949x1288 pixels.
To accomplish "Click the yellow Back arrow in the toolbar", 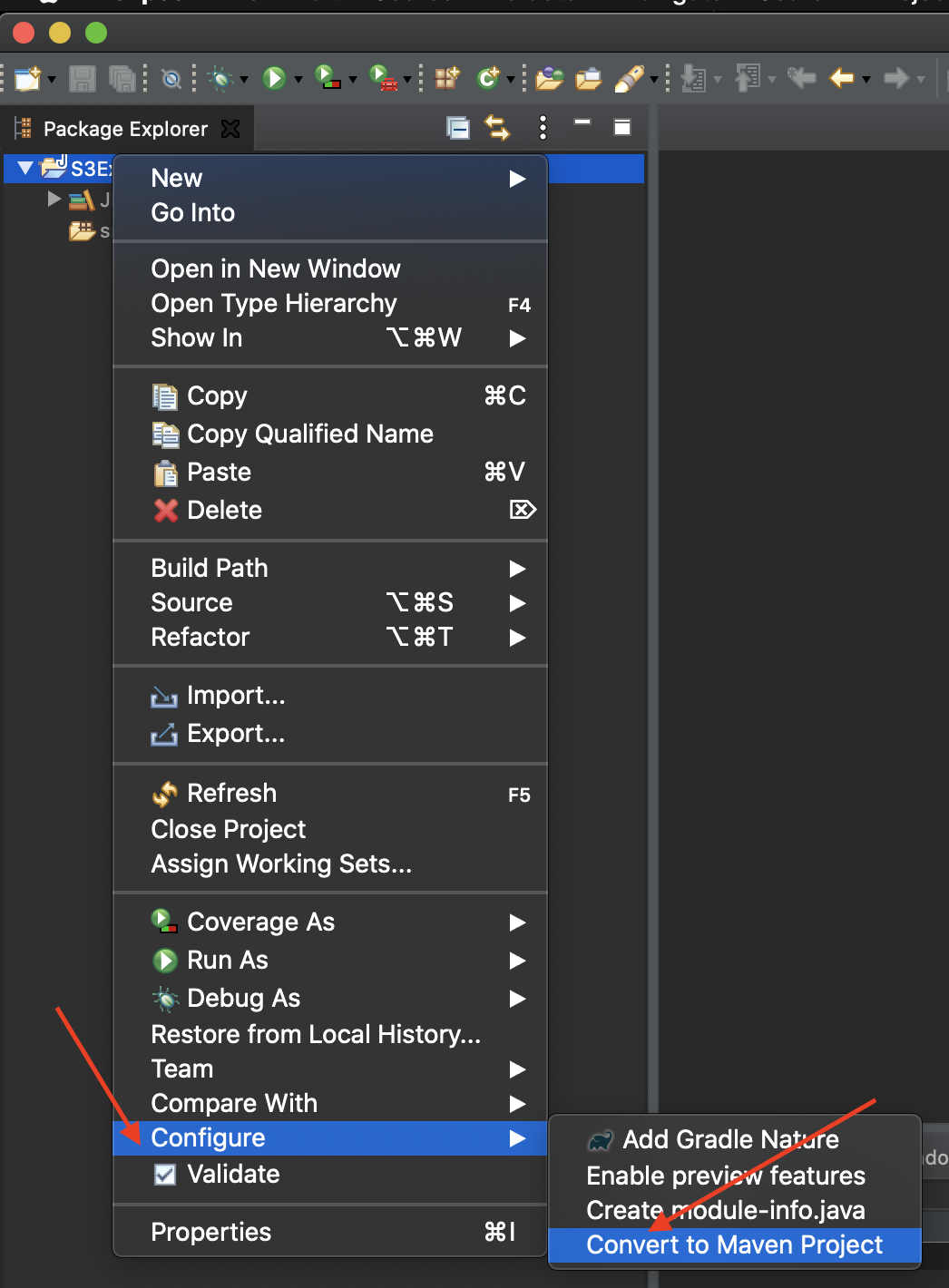I will (842, 79).
